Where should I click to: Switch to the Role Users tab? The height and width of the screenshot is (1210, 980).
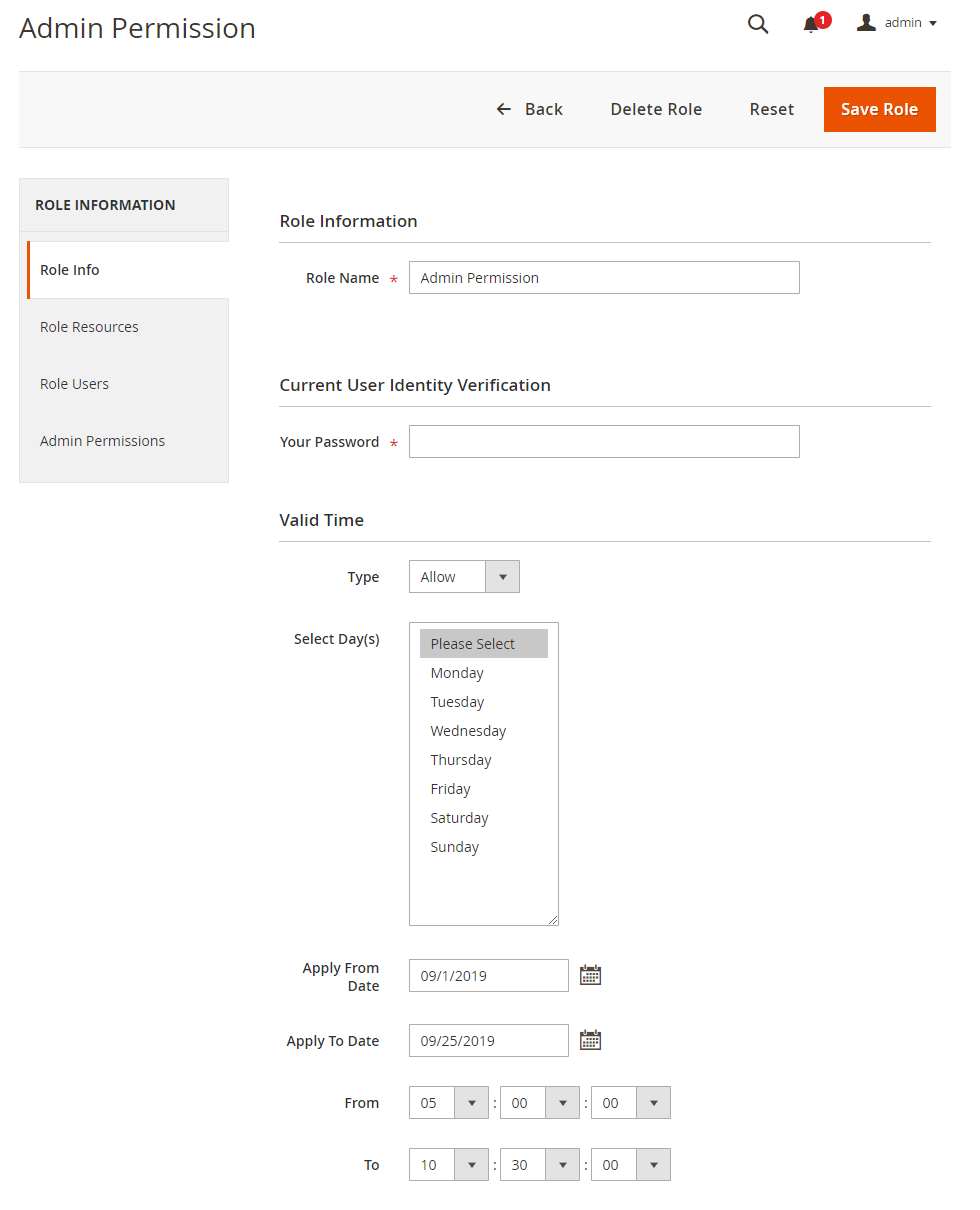click(74, 384)
